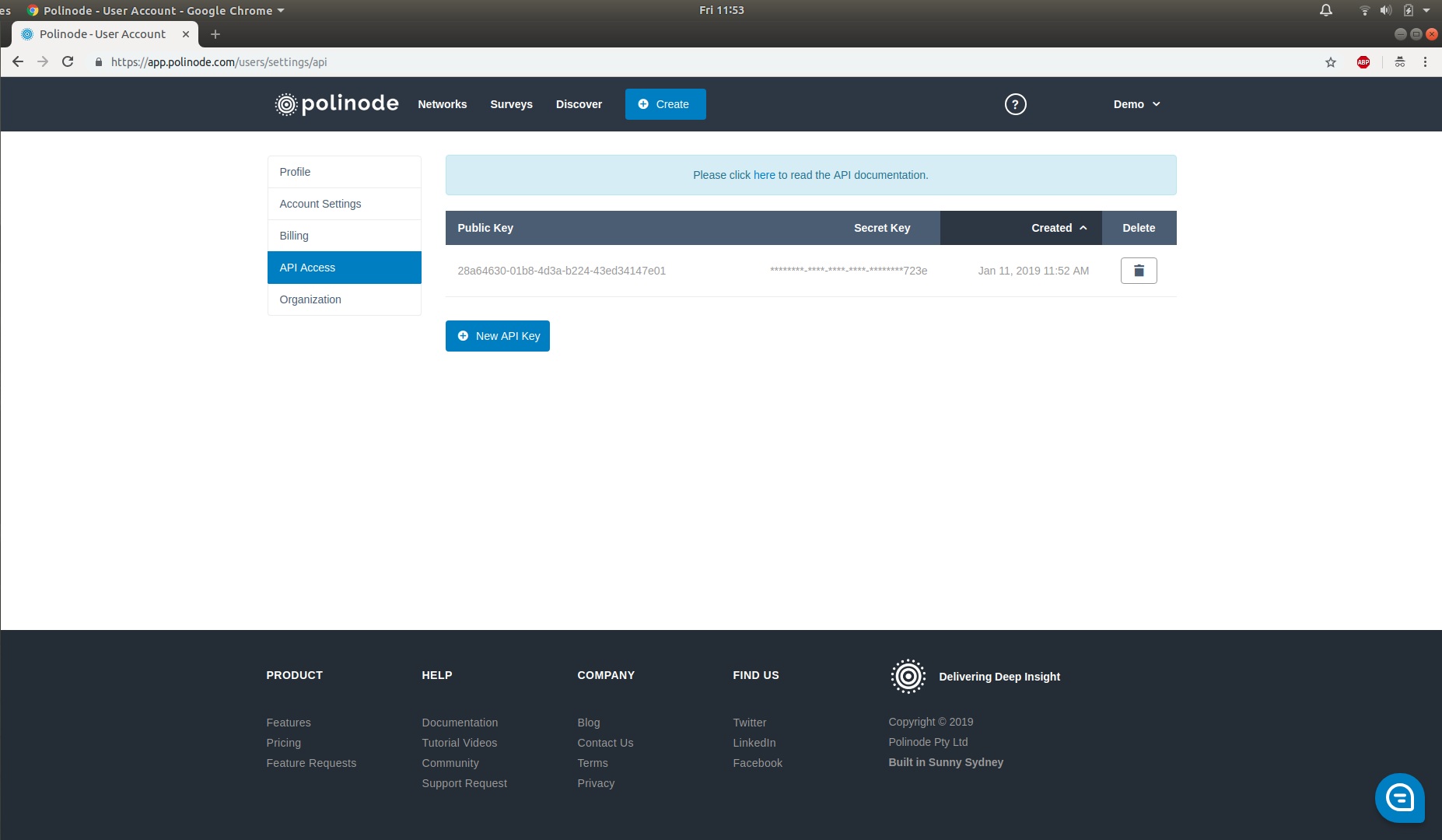This screenshot has height=840, width=1442.
Task: Click the browser address bar URL
Action: (219, 62)
